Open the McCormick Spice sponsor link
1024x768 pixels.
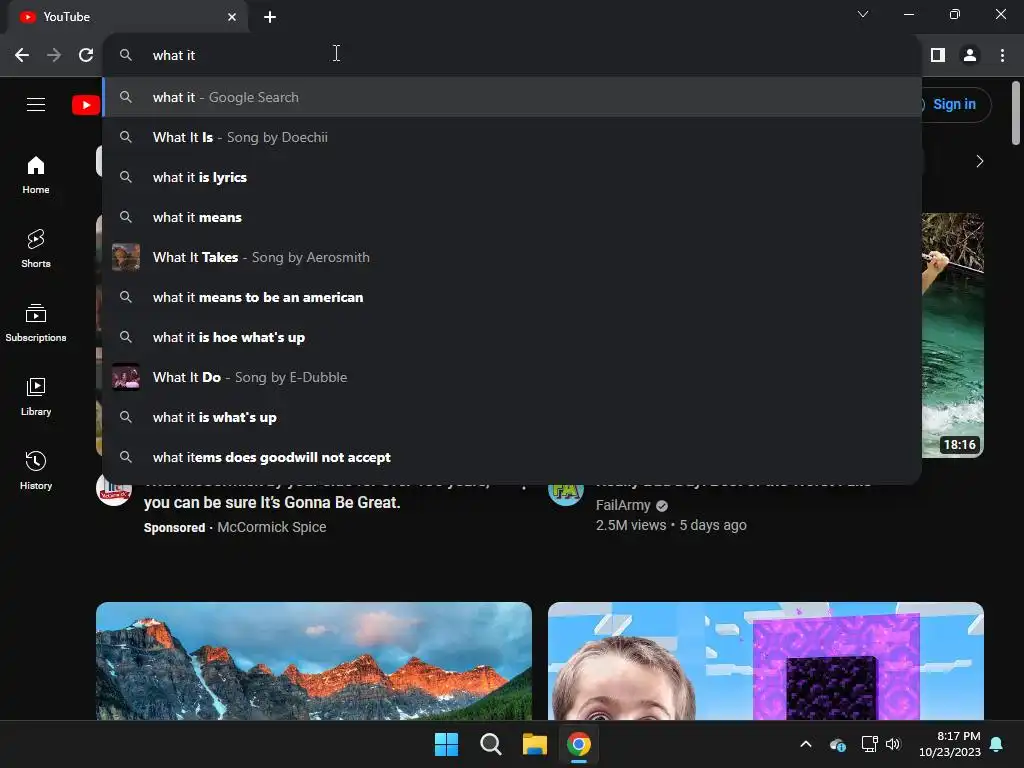pos(272,527)
